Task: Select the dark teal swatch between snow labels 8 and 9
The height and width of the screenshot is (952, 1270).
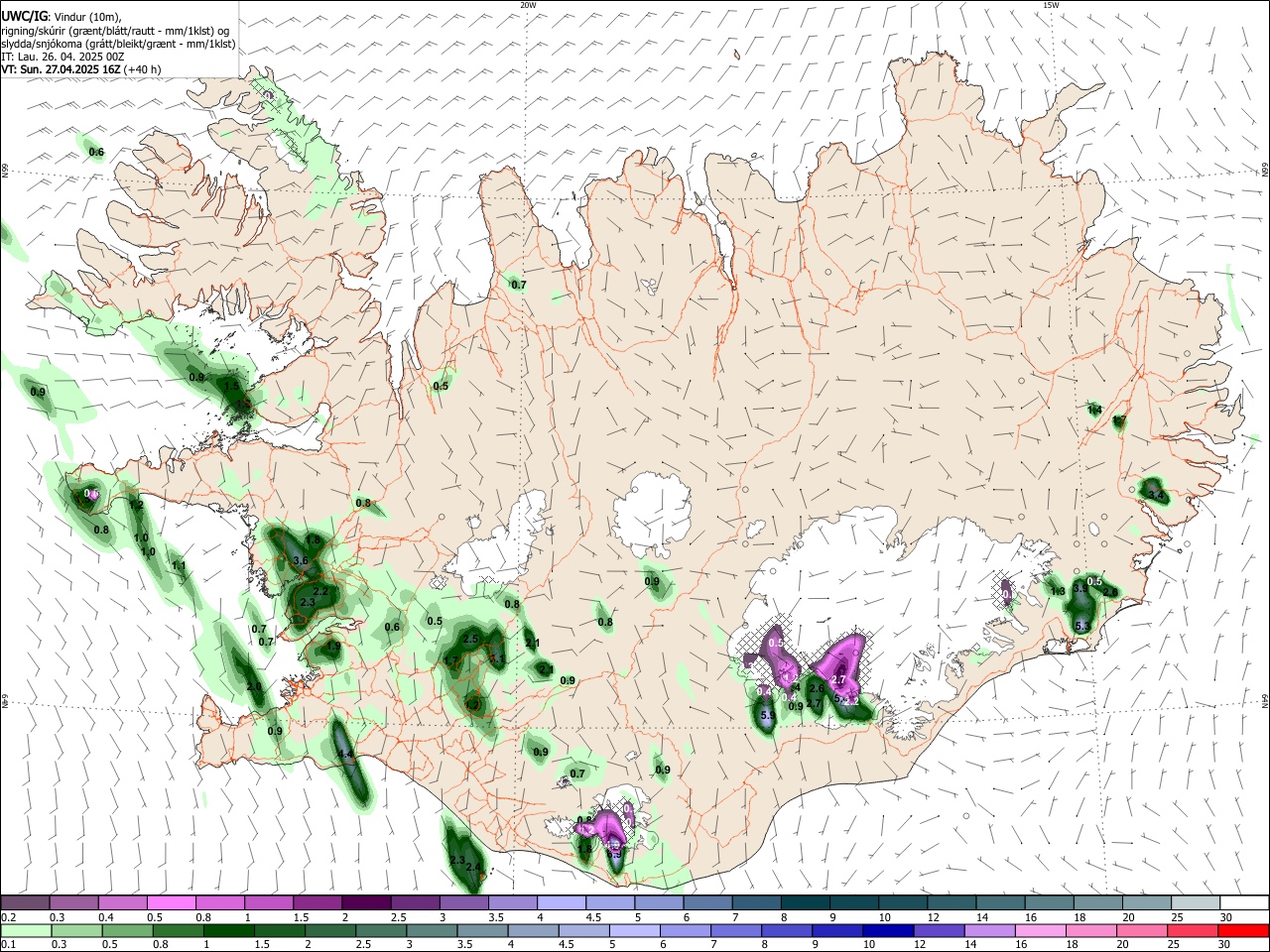Action: tap(806, 902)
